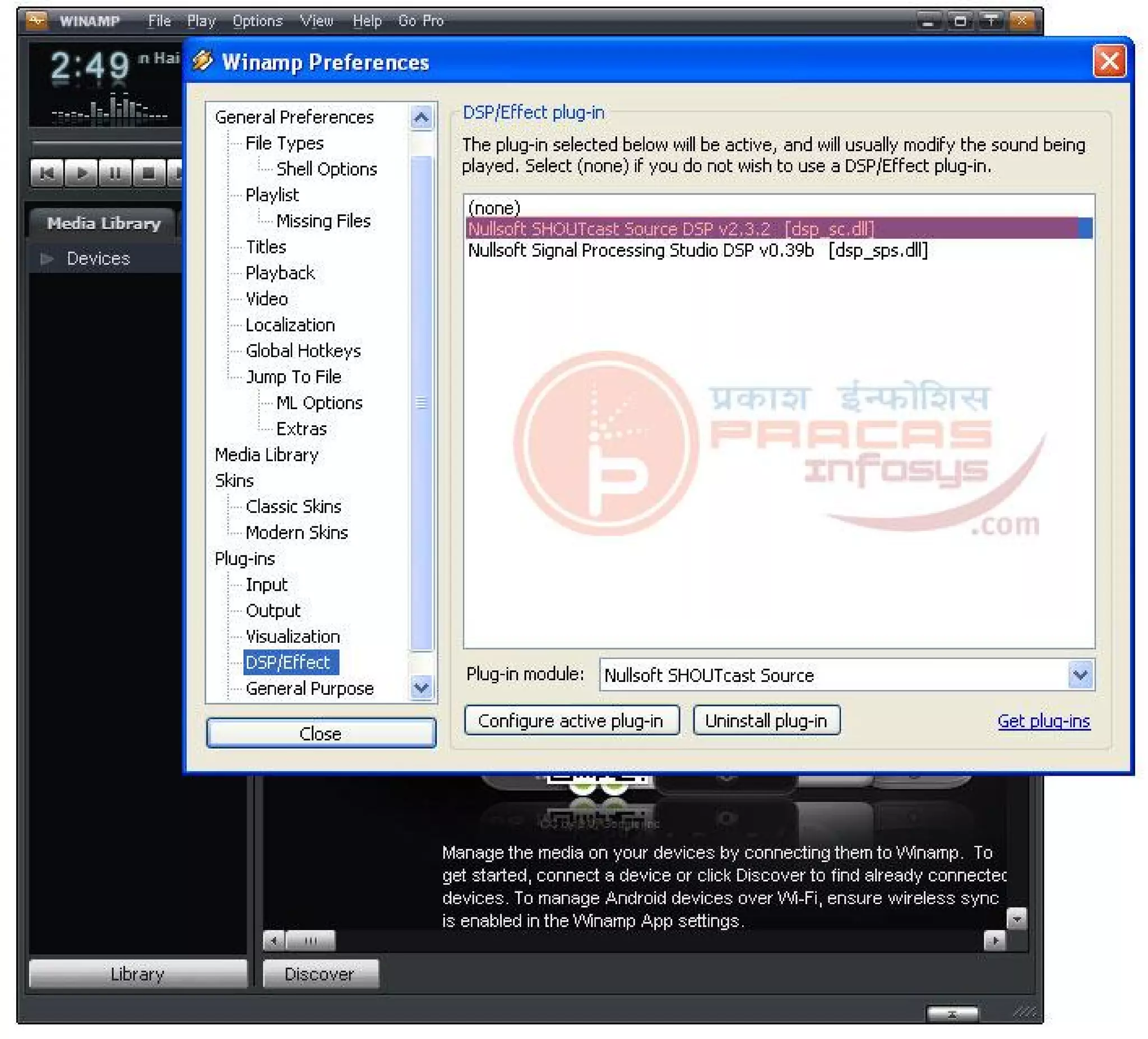This screenshot has height=1039, width=1148.
Task: Click the Get plug-ins link
Action: (x=1043, y=721)
